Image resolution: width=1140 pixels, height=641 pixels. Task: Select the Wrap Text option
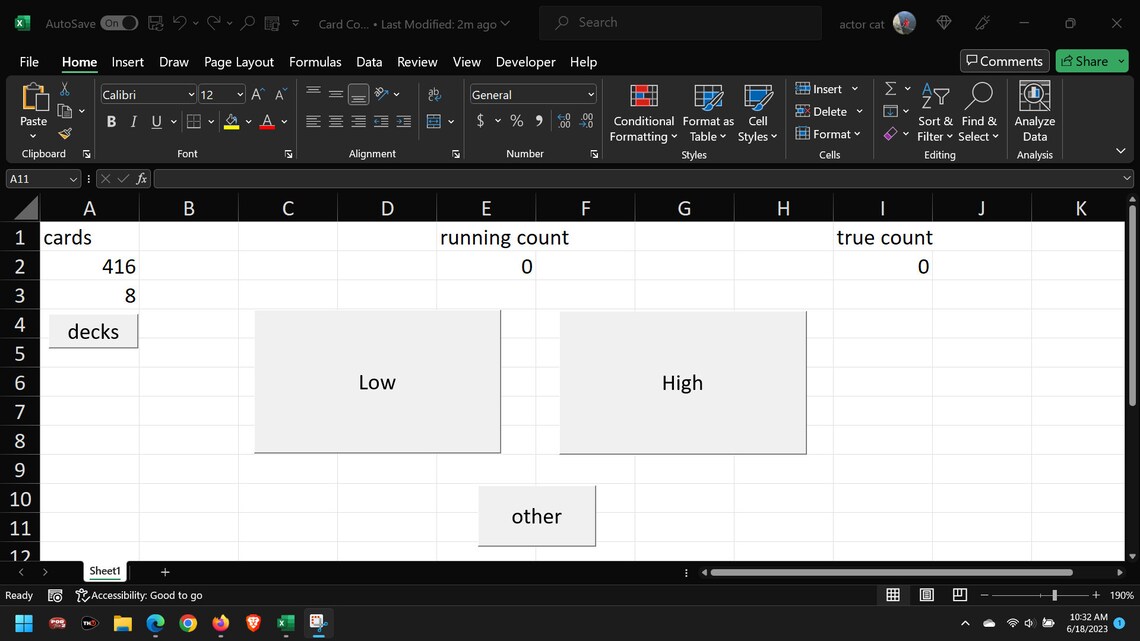point(434,93)
